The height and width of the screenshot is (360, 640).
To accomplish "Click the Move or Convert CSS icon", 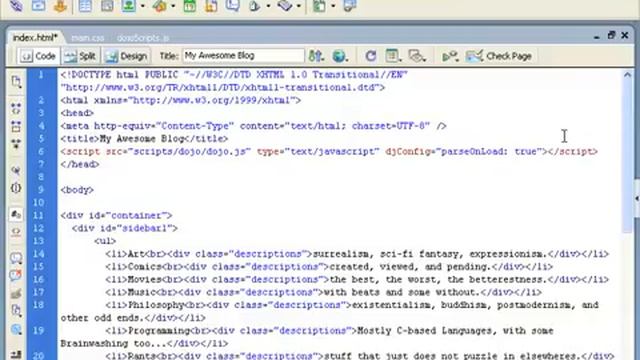I will coord(16,329).
